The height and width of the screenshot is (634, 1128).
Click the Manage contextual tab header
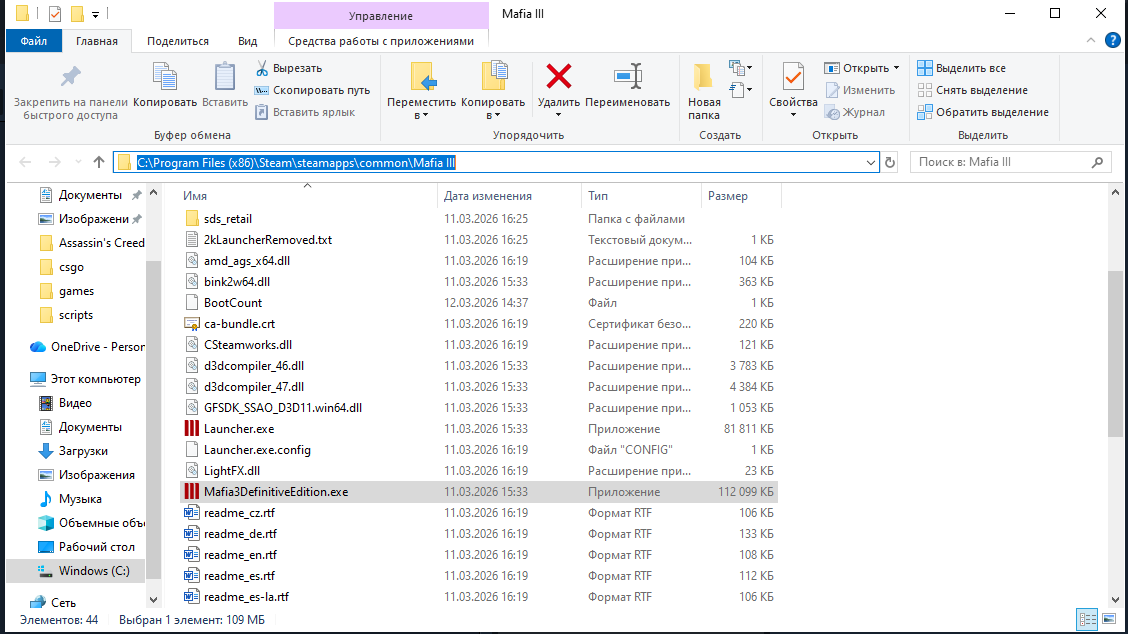[381, 16]
